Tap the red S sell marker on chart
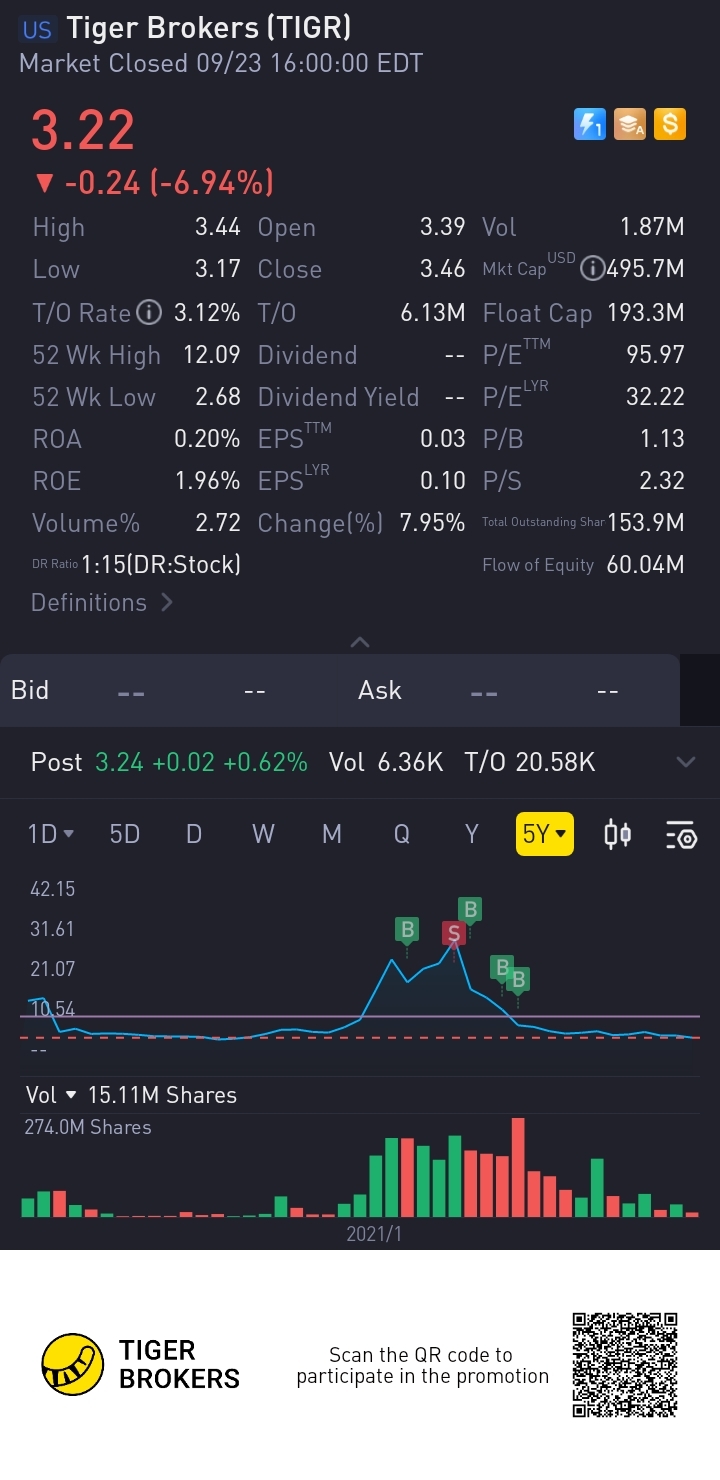 454,933
